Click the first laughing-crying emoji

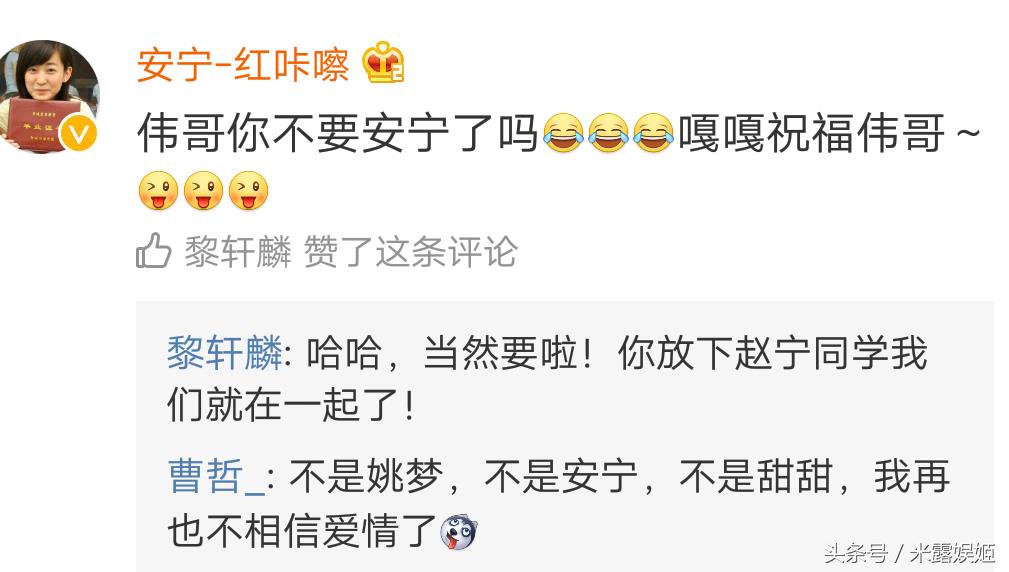tap(563, 133)
